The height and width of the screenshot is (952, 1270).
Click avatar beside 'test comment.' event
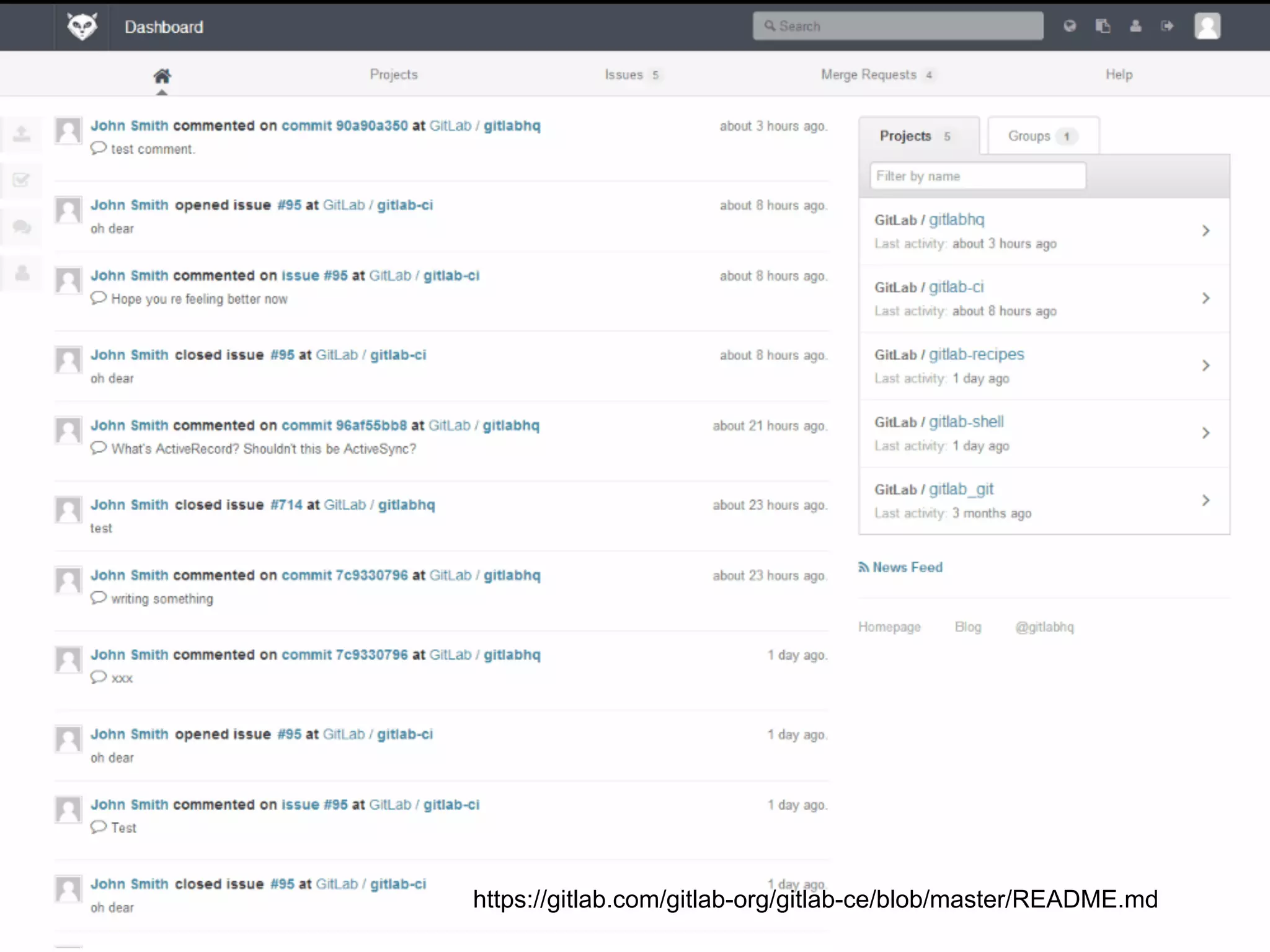(68, 131)
